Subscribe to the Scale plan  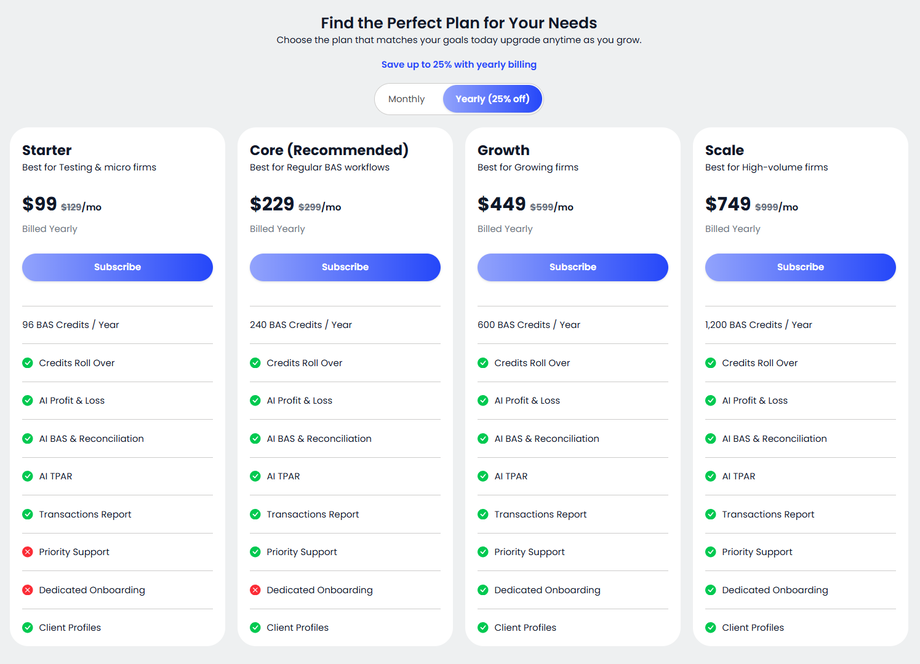coord(800,267)
